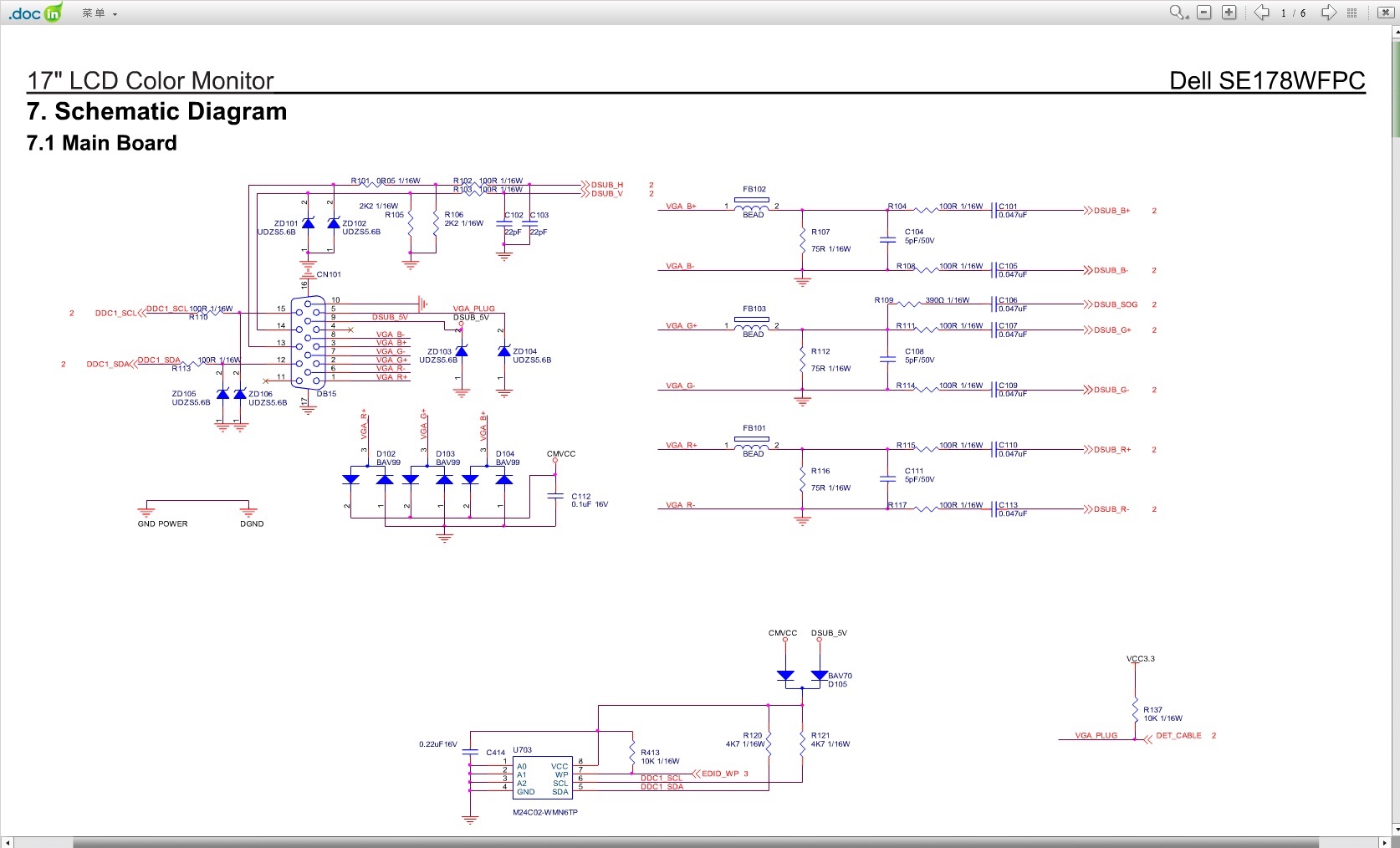Go to next page with right arrow
This screenshot has height=848, width=1400.
click(x=1328, y=13)
